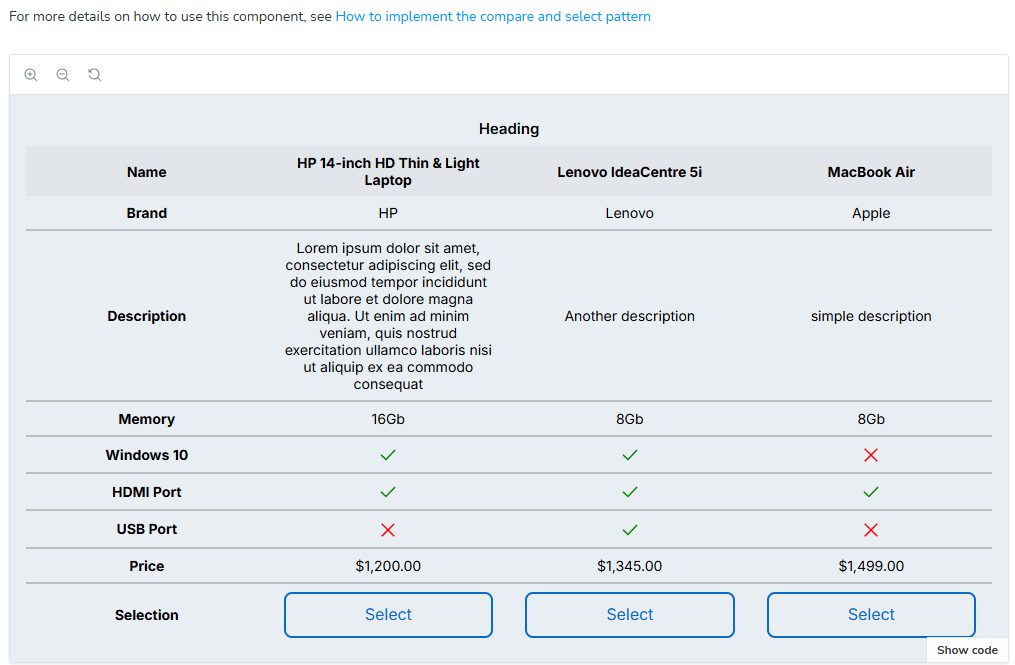Click the 'Memory' row label
The height and width of the screenshot is (665, 1015).
[146, 419]
